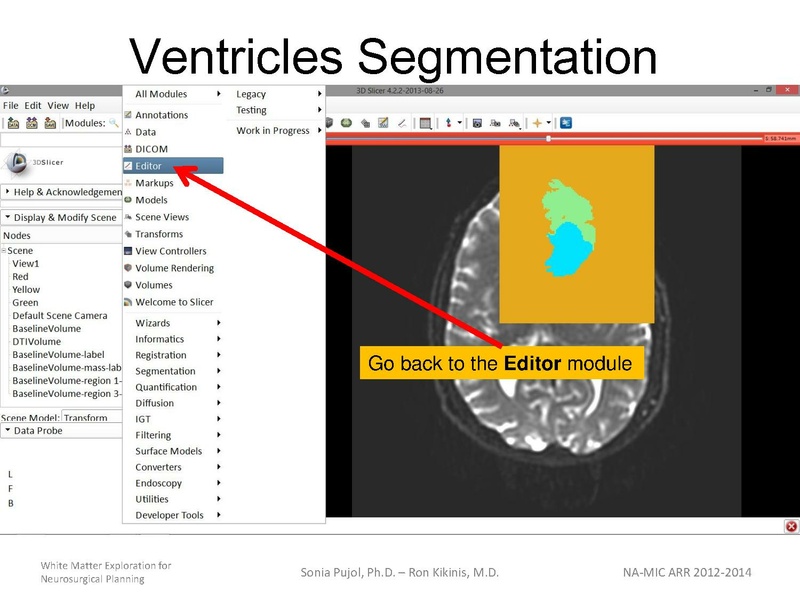Select the screenshot capture icon in toolbar

477,122
